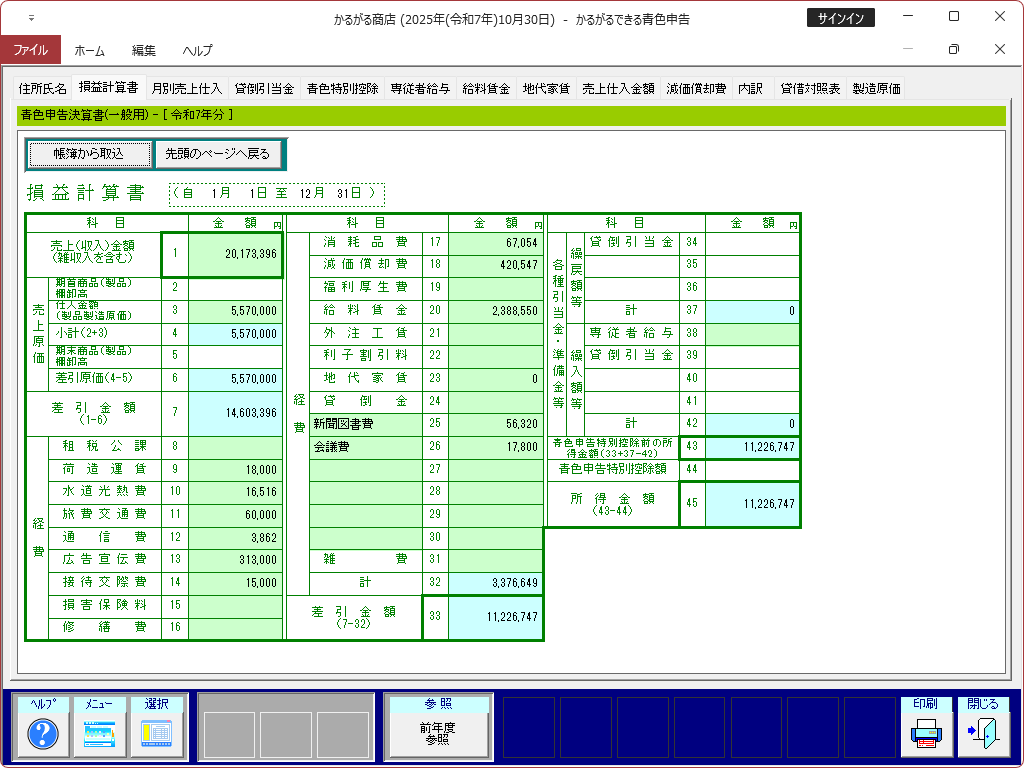The image size is (1024, 768).
Task: Open the メニュー icon in bottom toolbar
Action: click(x=100, y=735)
